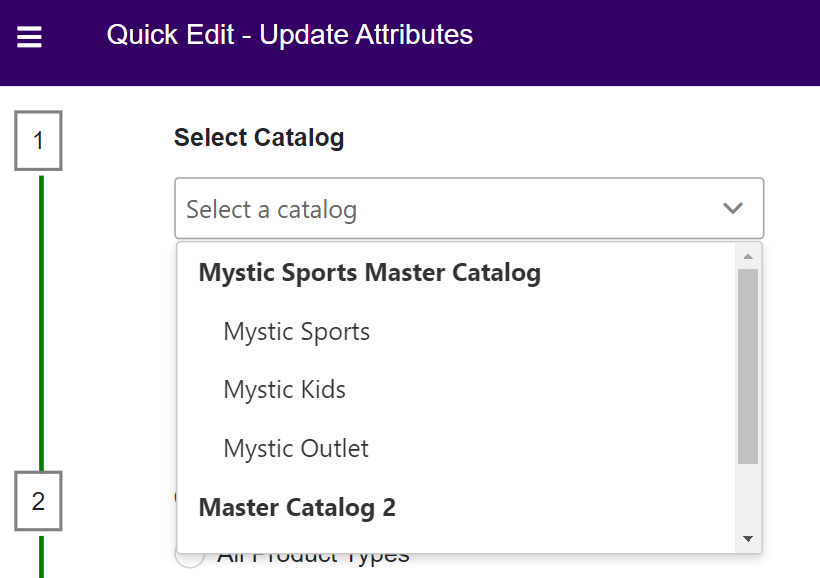Click the Quick Edit - Update Attributes title
The height and width of the screenshot is (578, 820).
point(290,34)
